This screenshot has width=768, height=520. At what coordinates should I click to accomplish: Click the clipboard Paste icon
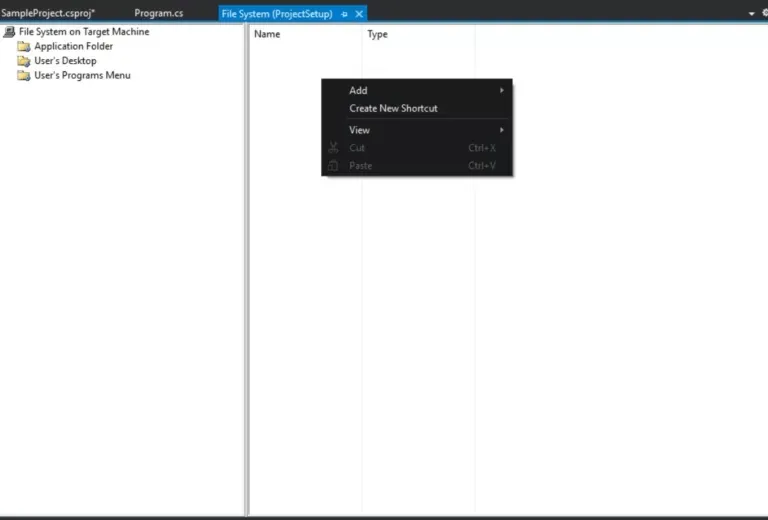click(333, 165)
